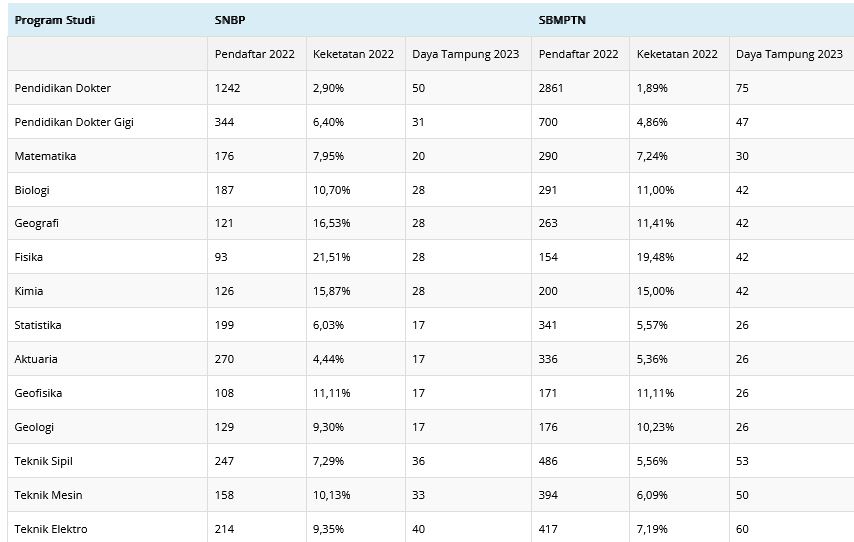
Task: Select the Fisika keketatan 21,51% cell
Action: pos(356,257)
